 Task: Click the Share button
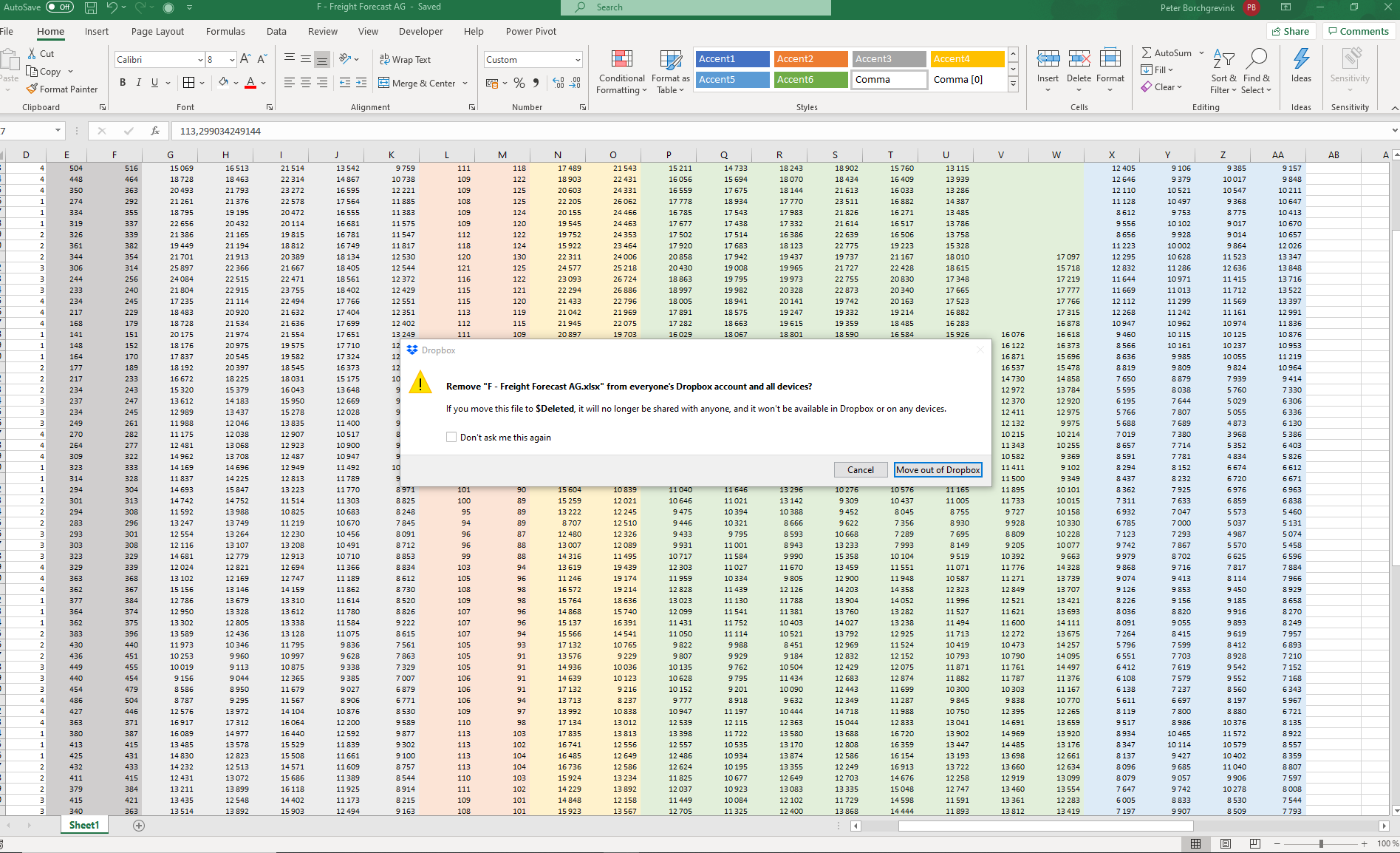point(1291,31)
